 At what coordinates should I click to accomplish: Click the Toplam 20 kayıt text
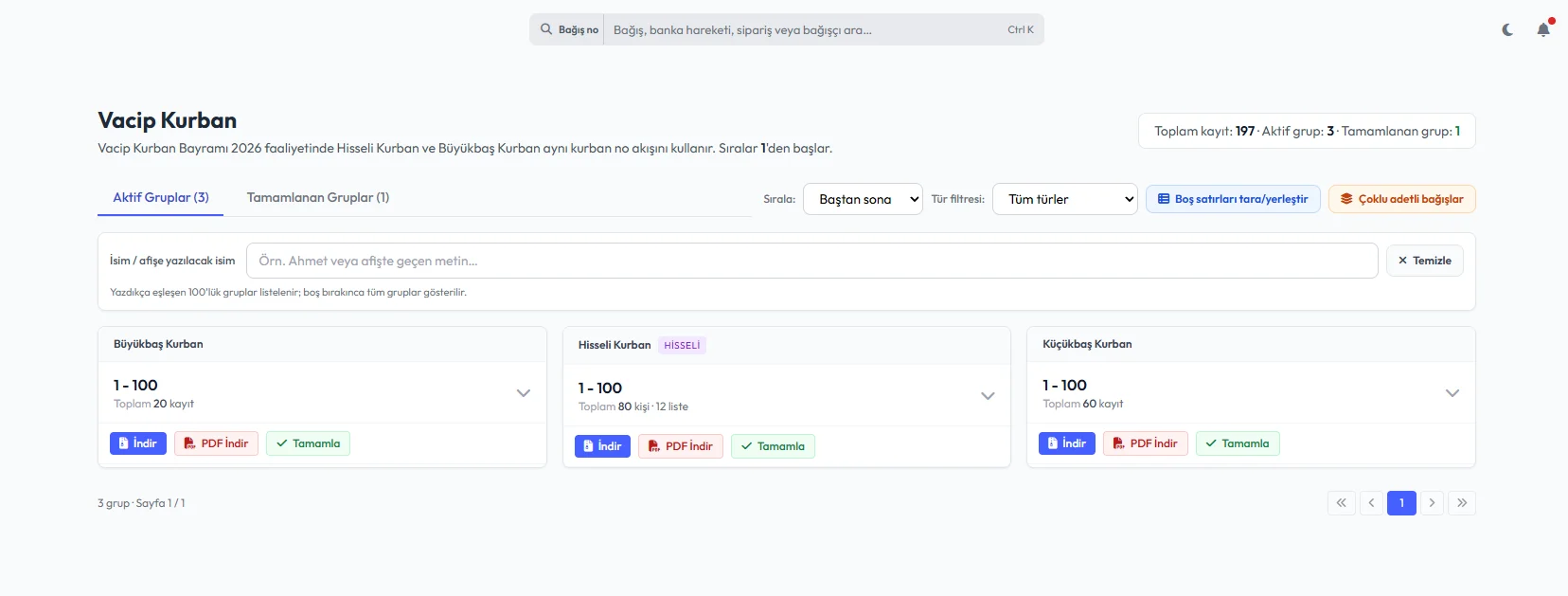click(153, 404)
